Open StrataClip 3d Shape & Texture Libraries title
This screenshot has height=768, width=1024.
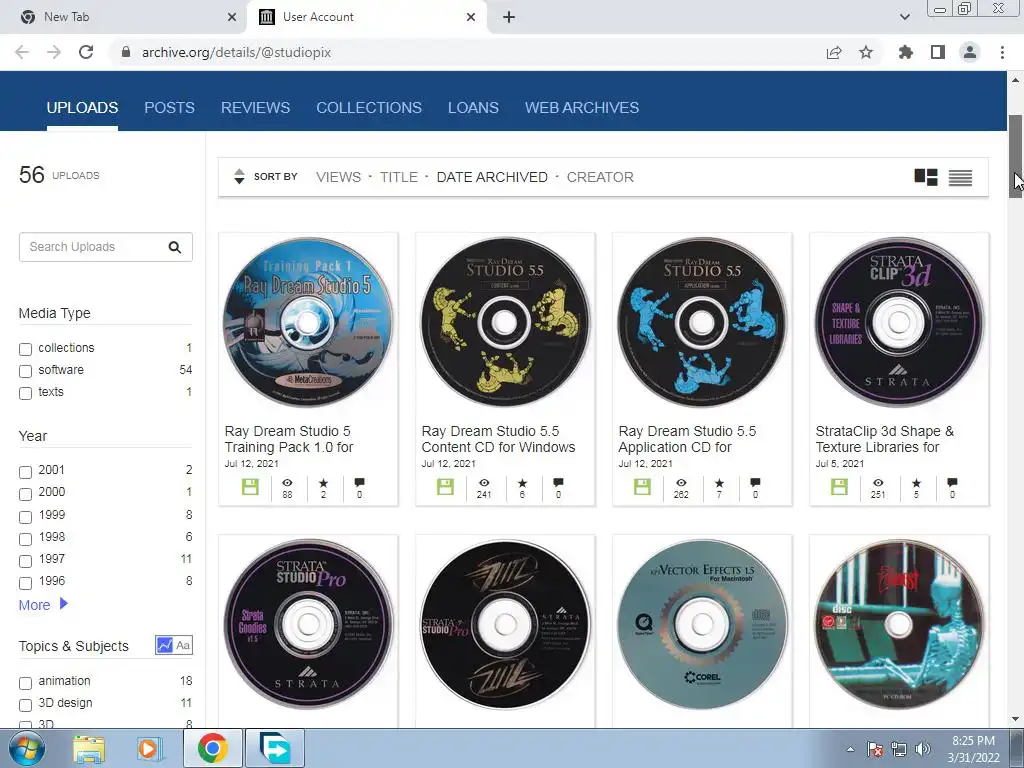coord(884,439)
